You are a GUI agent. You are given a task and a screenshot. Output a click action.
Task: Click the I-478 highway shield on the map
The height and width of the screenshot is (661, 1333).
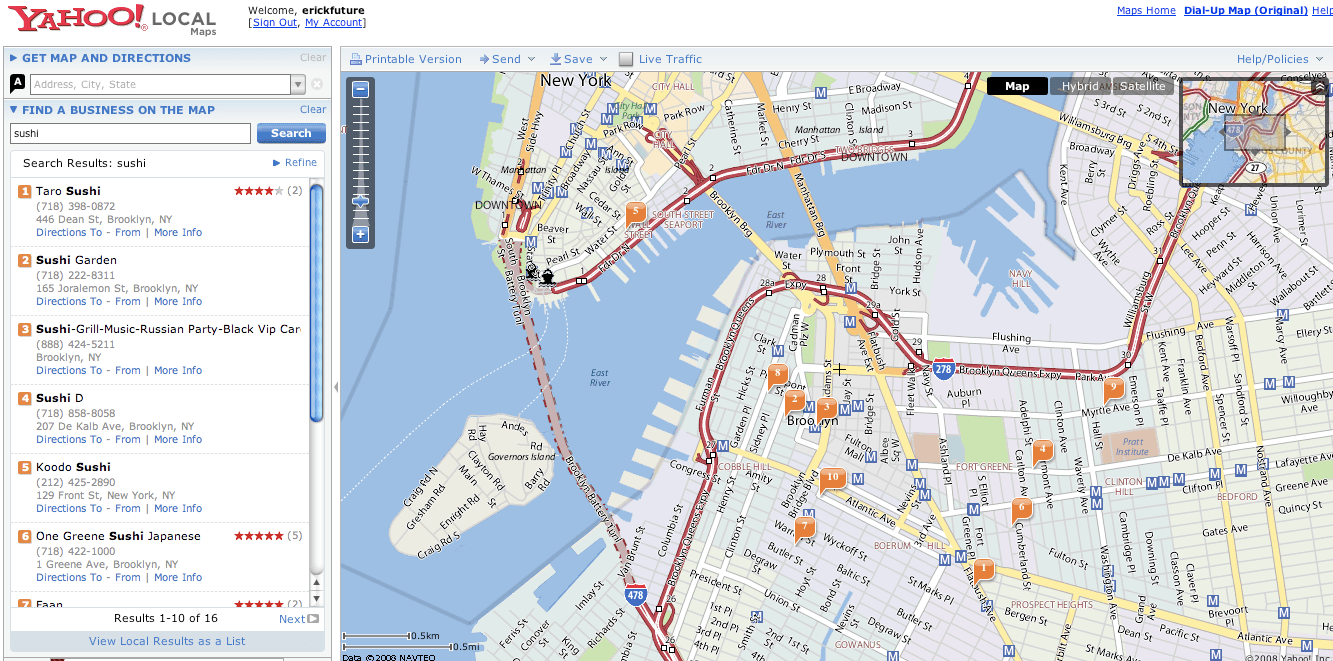(x=635, y=595)
